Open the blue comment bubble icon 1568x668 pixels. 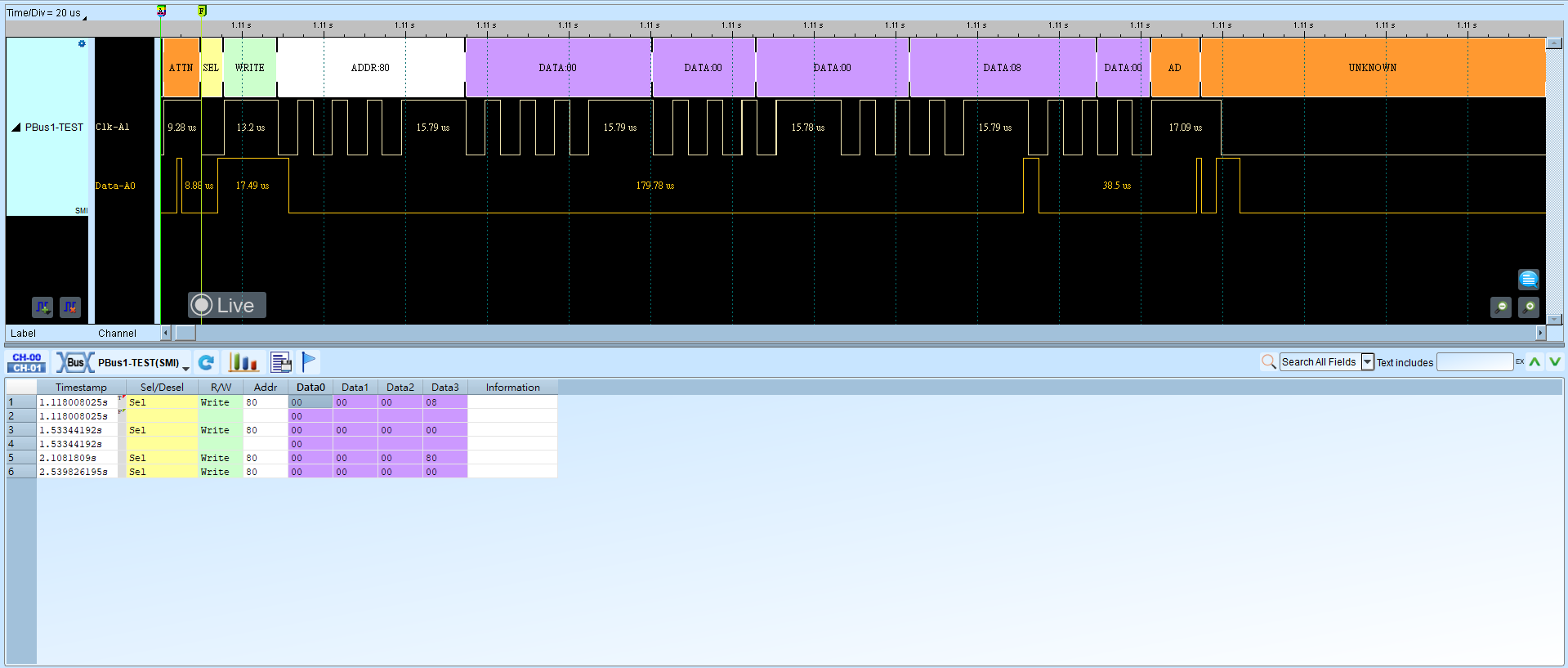coord(1529,279)
